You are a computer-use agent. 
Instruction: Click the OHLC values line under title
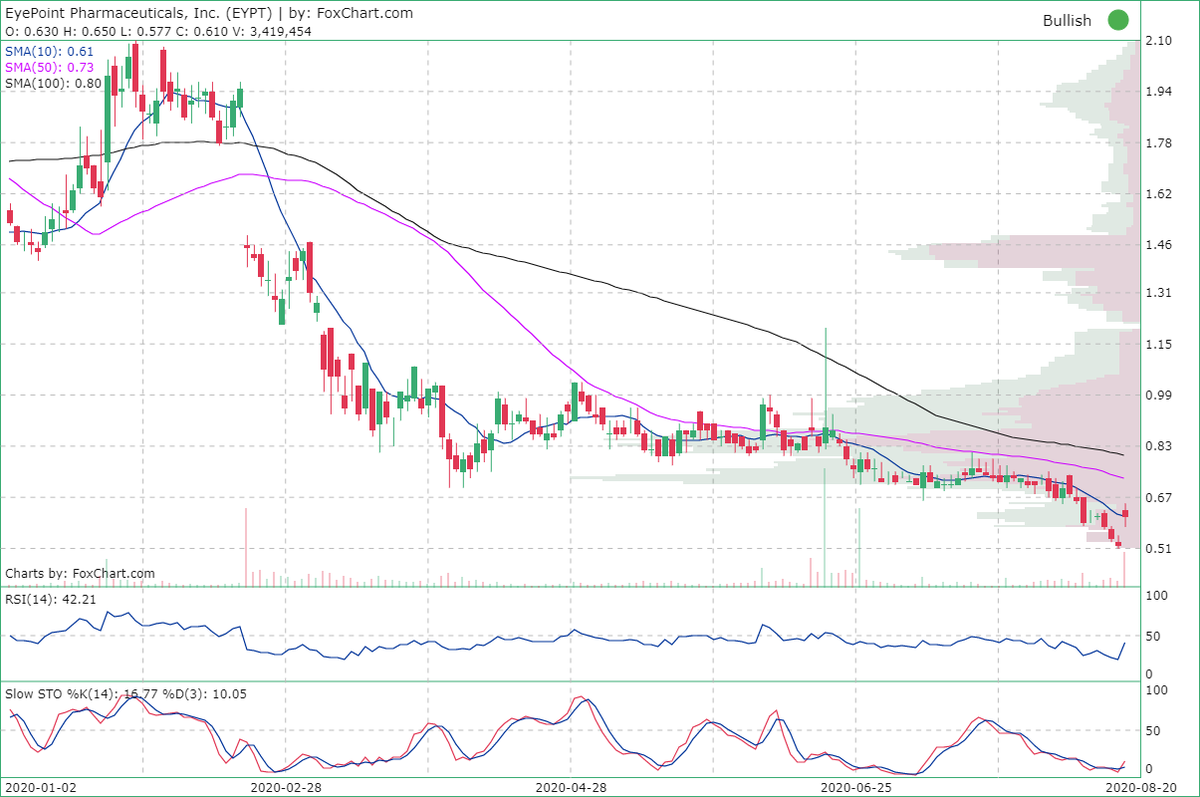pyautogui.click(x=158, y=32)
